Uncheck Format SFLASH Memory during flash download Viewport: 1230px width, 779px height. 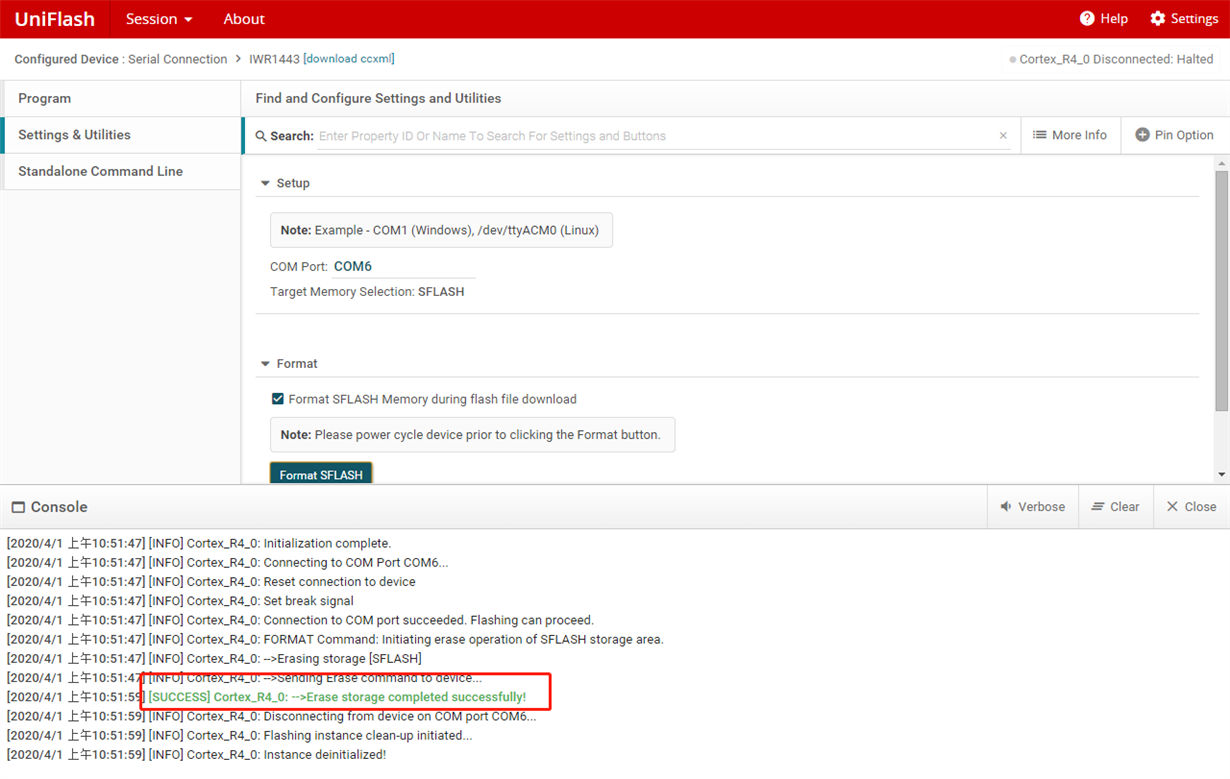[x=278, y=399]
